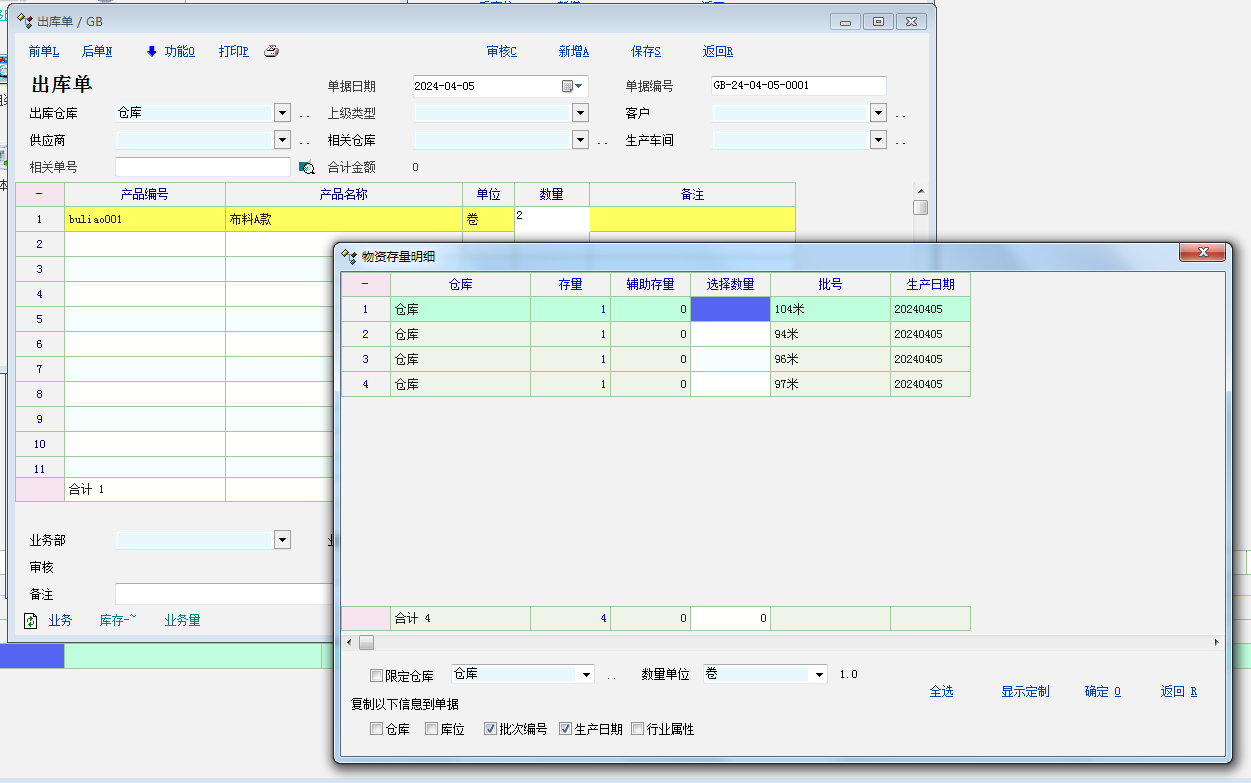This screenshot has width=1251, height=783.
Task: Click the 全选 link
Action: 941,691
